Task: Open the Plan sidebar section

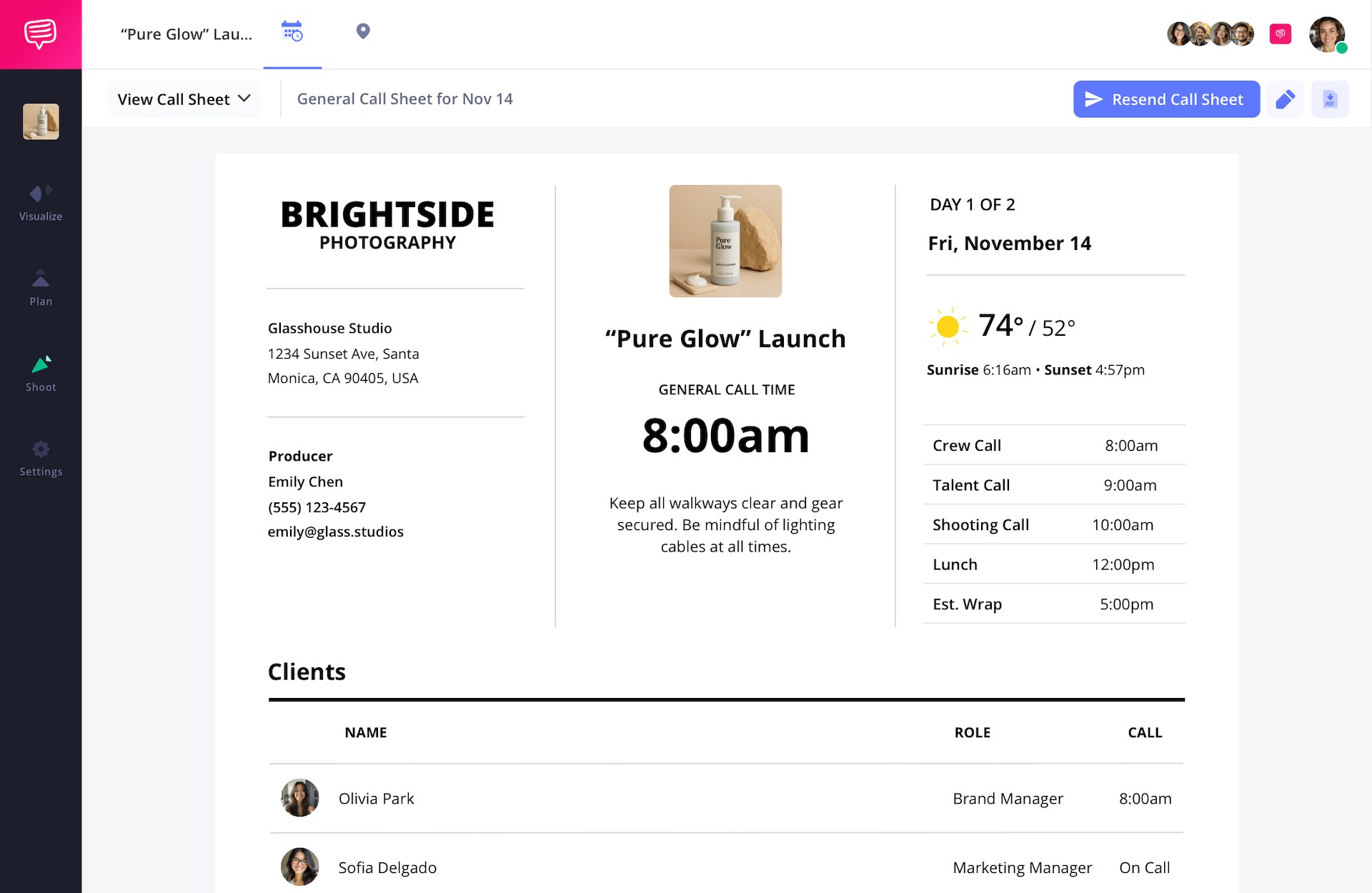Action: point(41,288)
